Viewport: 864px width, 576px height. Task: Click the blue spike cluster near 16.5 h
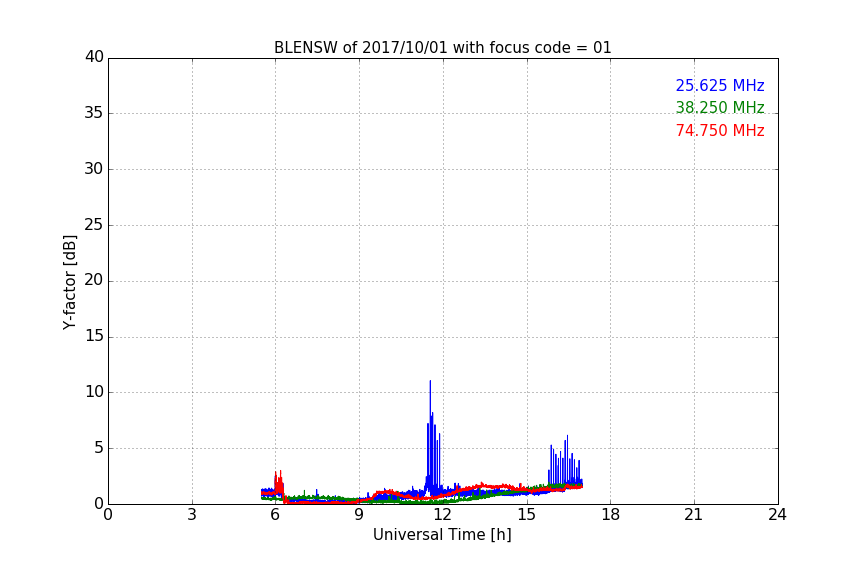point(565,460)
